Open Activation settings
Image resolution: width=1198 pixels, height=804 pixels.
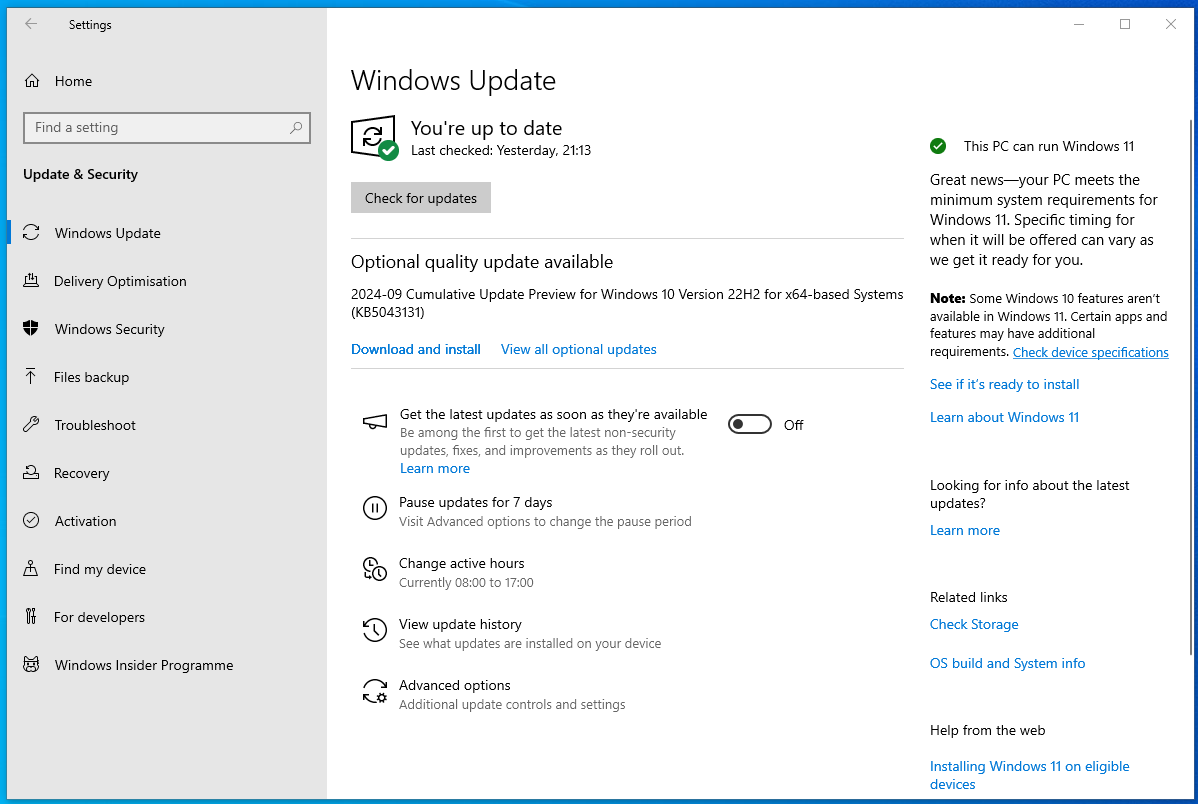click(167, 521)
